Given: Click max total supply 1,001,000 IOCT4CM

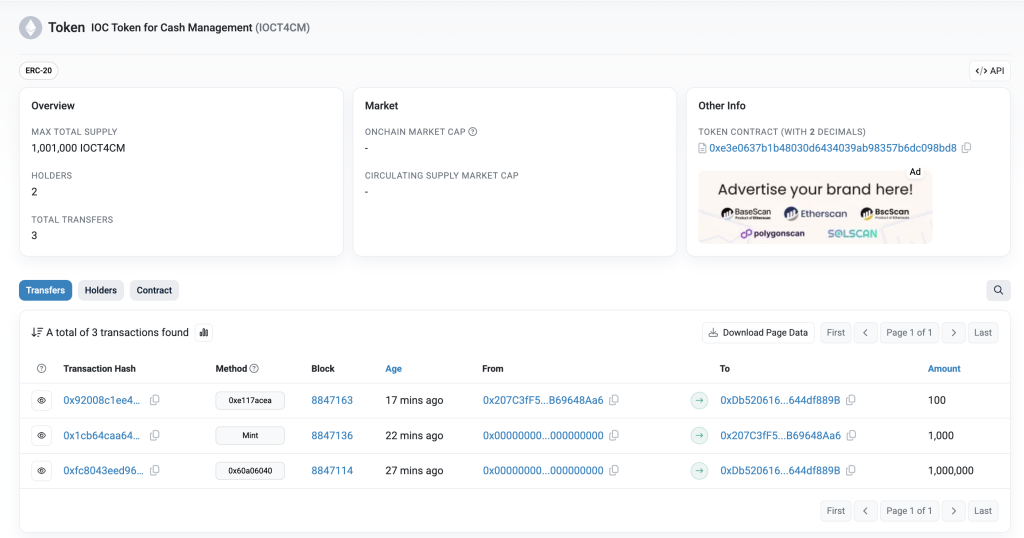Looking at the screenshot, I should [78, 148].
